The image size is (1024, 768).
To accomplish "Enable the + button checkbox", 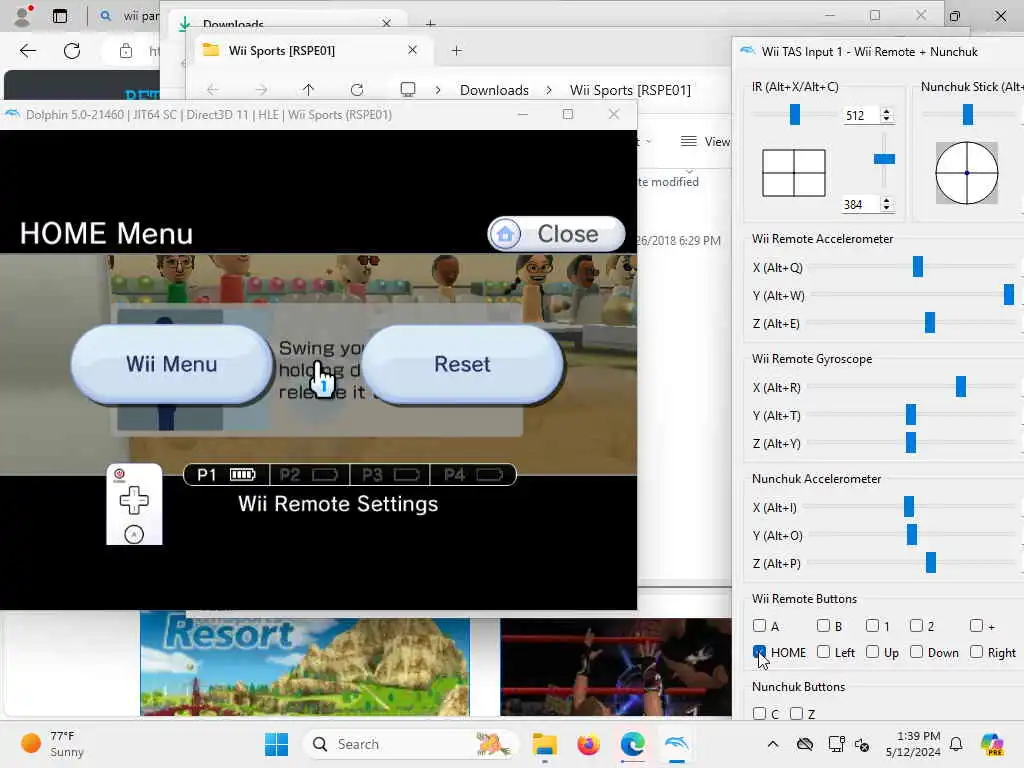I will pyautogui.click(x=976, y=626).
